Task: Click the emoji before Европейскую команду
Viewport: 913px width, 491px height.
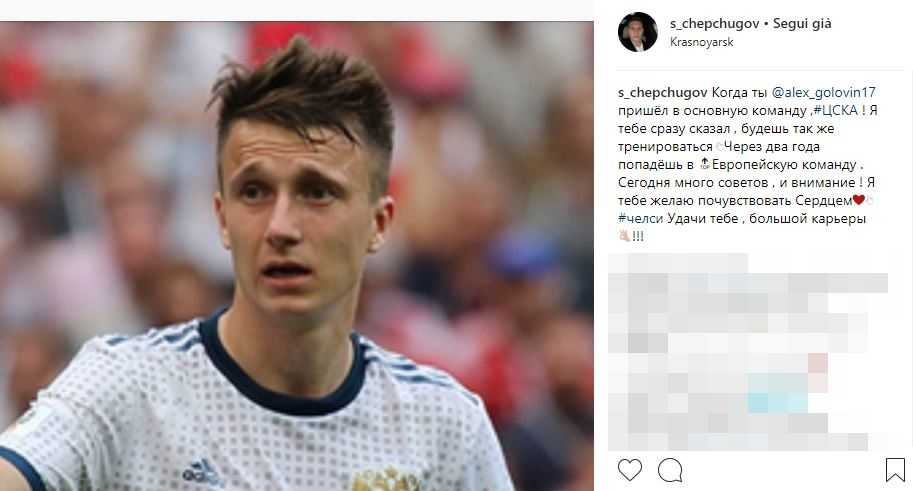Action: coord(705,164)
